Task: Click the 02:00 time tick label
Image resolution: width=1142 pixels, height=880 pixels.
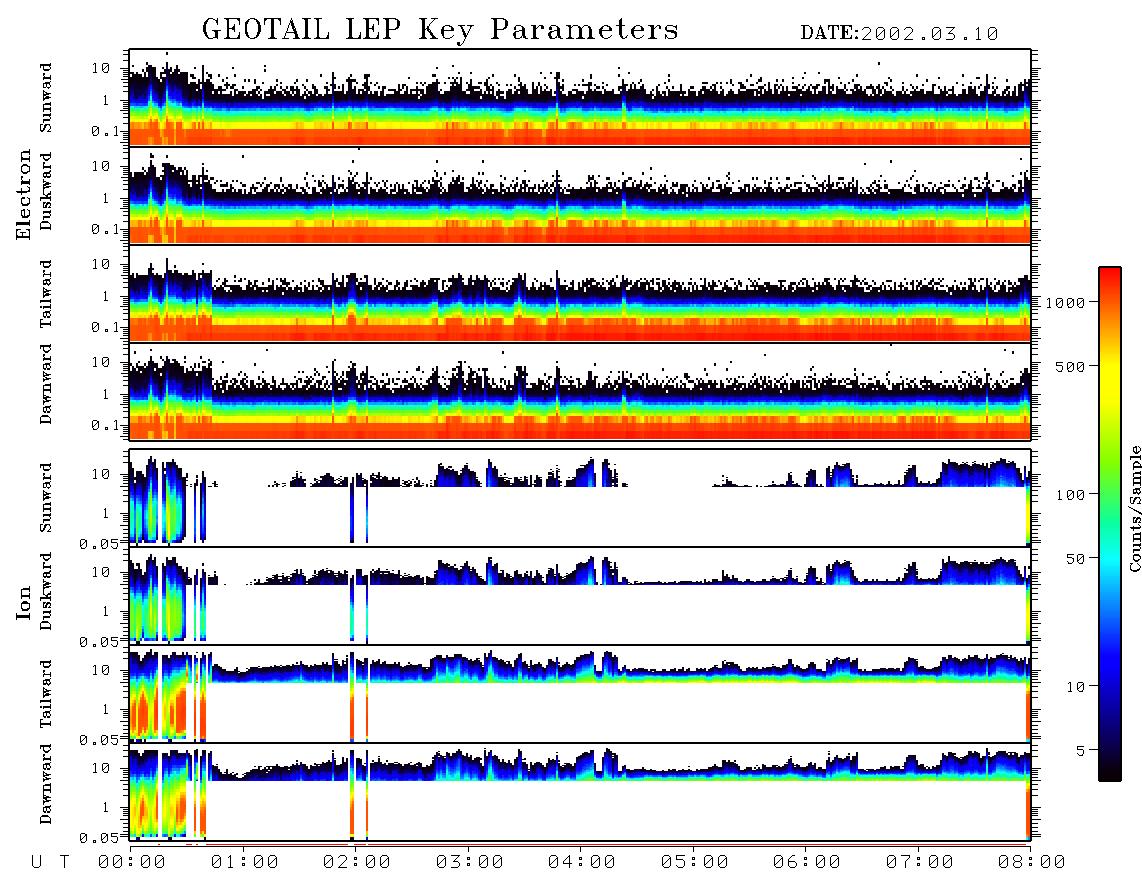Action: tap(357, 863)
